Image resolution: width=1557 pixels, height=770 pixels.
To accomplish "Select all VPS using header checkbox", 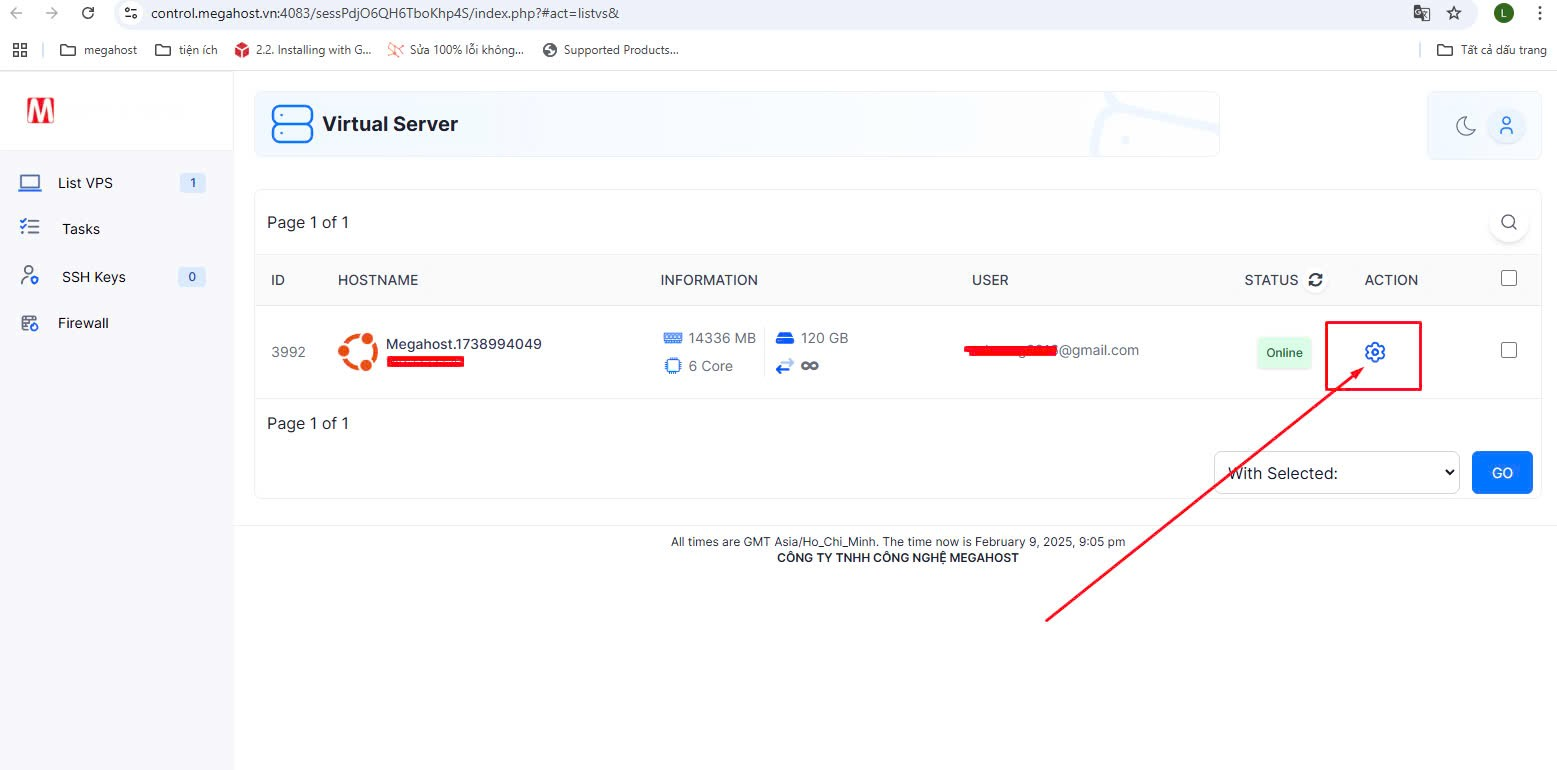I will [1508, 279].
